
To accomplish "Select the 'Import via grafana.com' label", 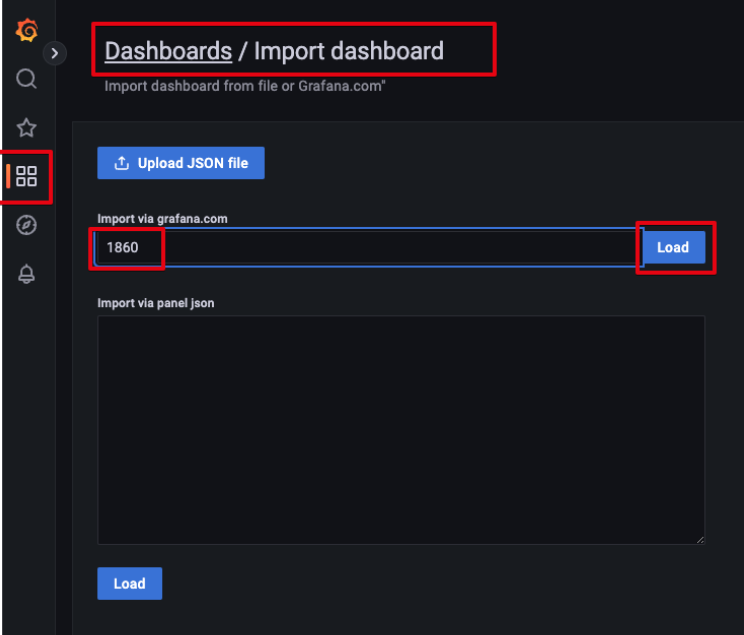I will click(162, 219).
